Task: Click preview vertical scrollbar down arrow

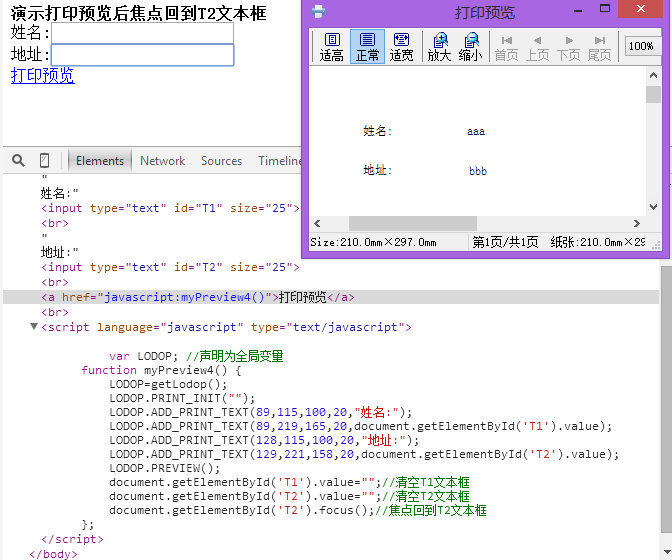Action: (x=653, y=207)
